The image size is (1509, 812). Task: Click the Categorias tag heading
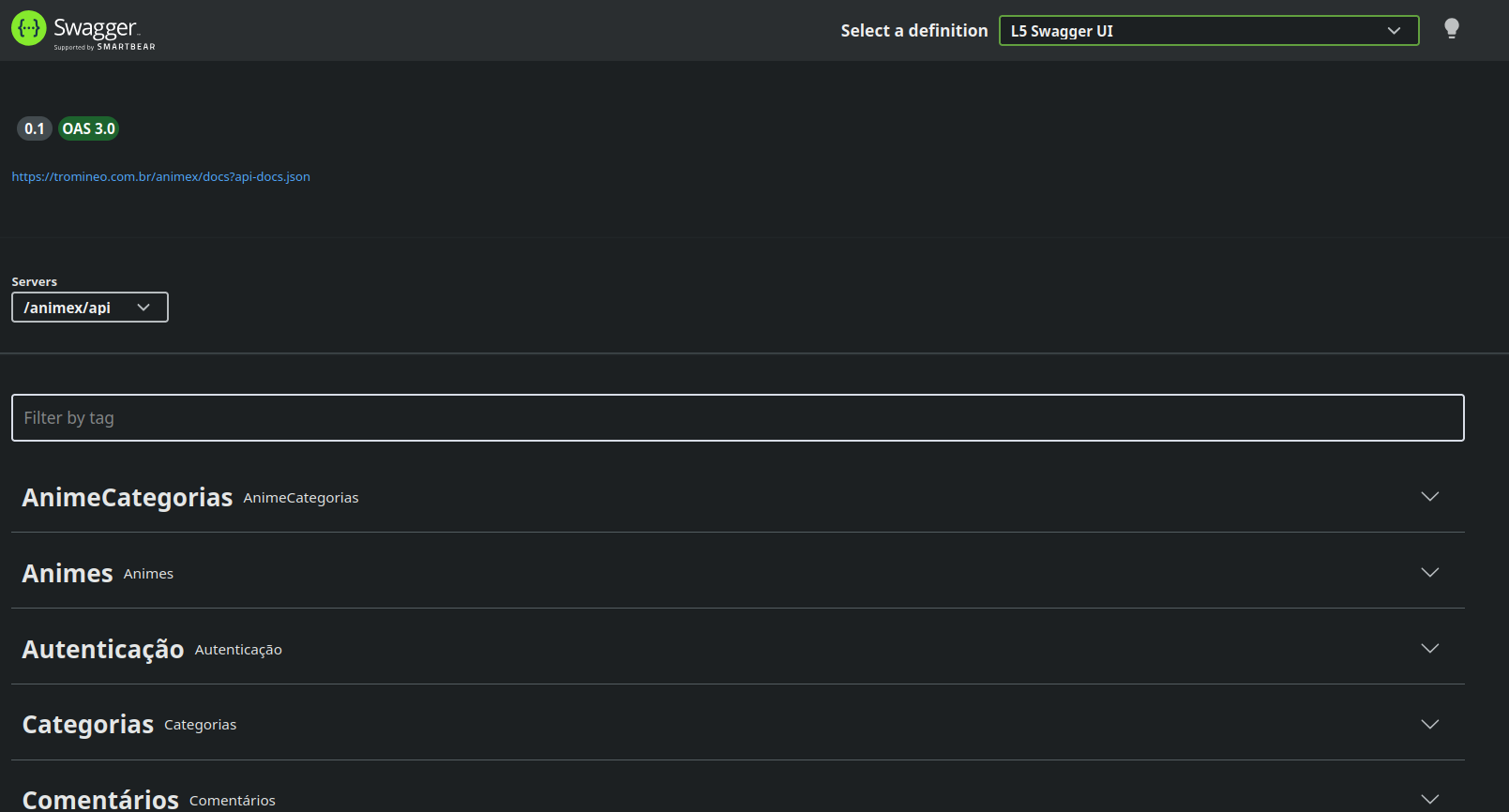click(88, 725)
